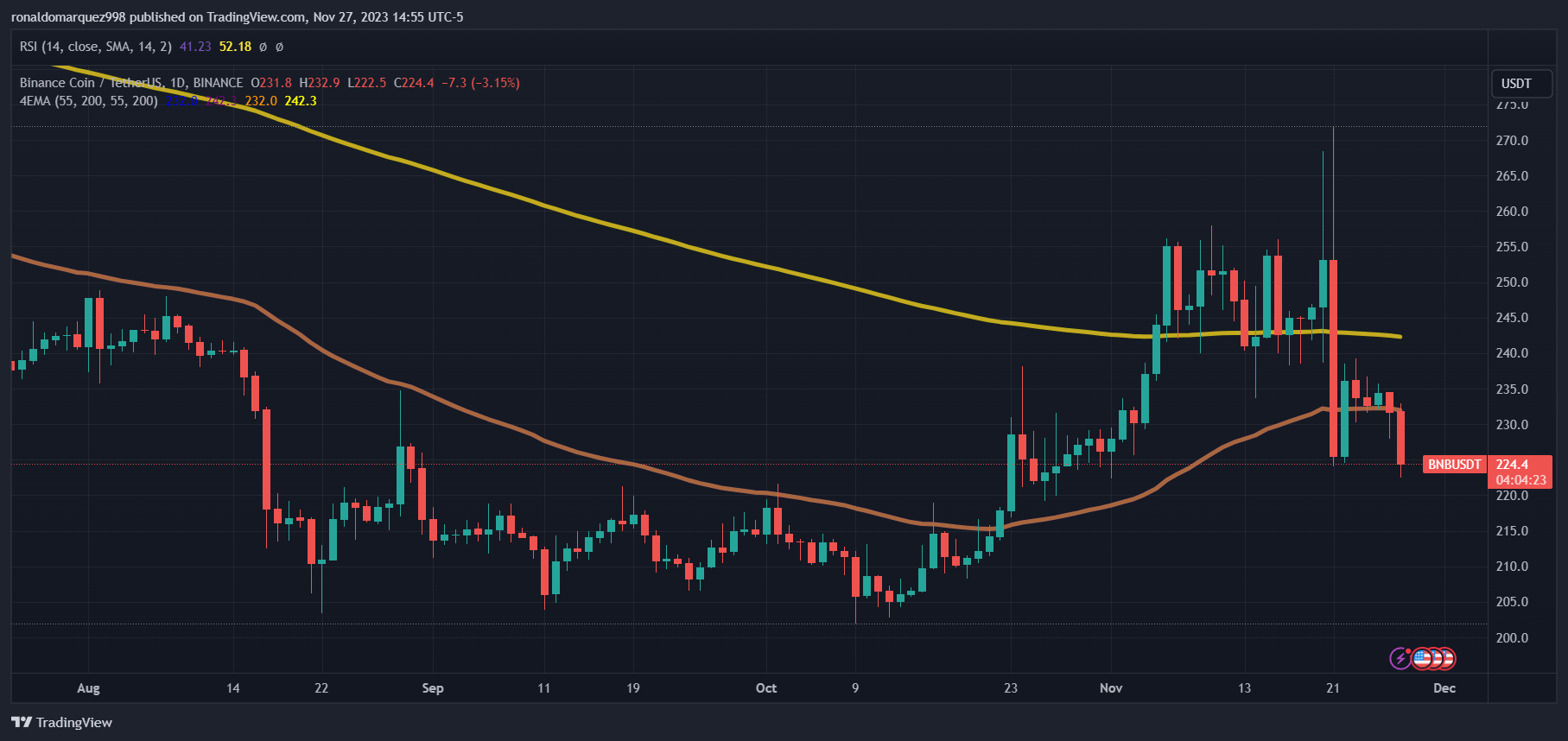Open the leftmost US flag economic event

[1421, 659]
